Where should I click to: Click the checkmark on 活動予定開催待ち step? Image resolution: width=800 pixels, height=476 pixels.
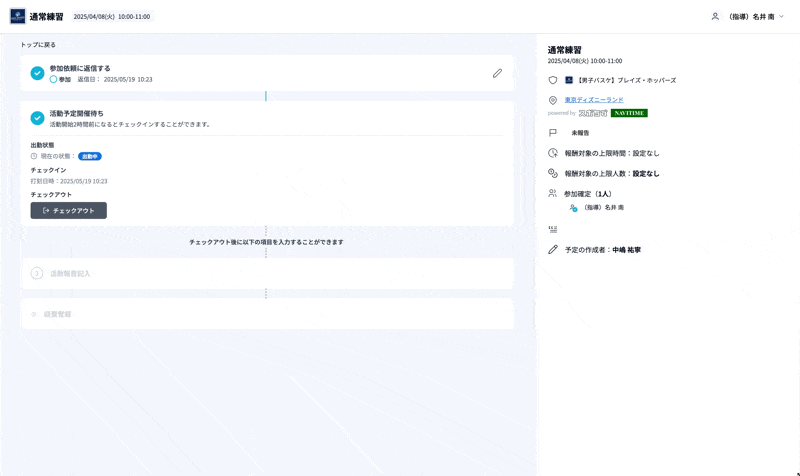point(37,118)
